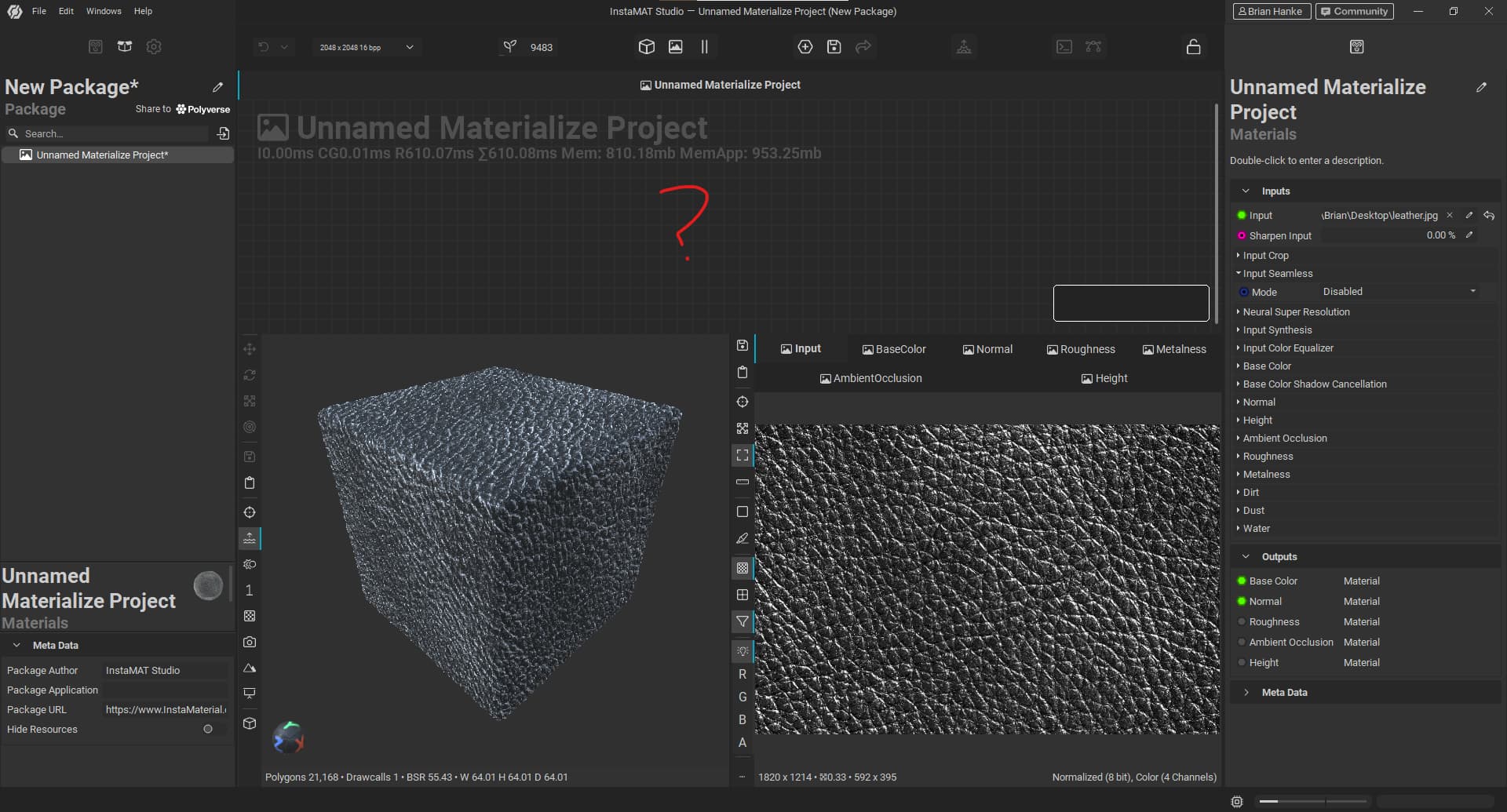The height and width of the screenshot is (812, 1507).
Task: Toggle the Hide Resources switch
Action: tap(208, 729)
